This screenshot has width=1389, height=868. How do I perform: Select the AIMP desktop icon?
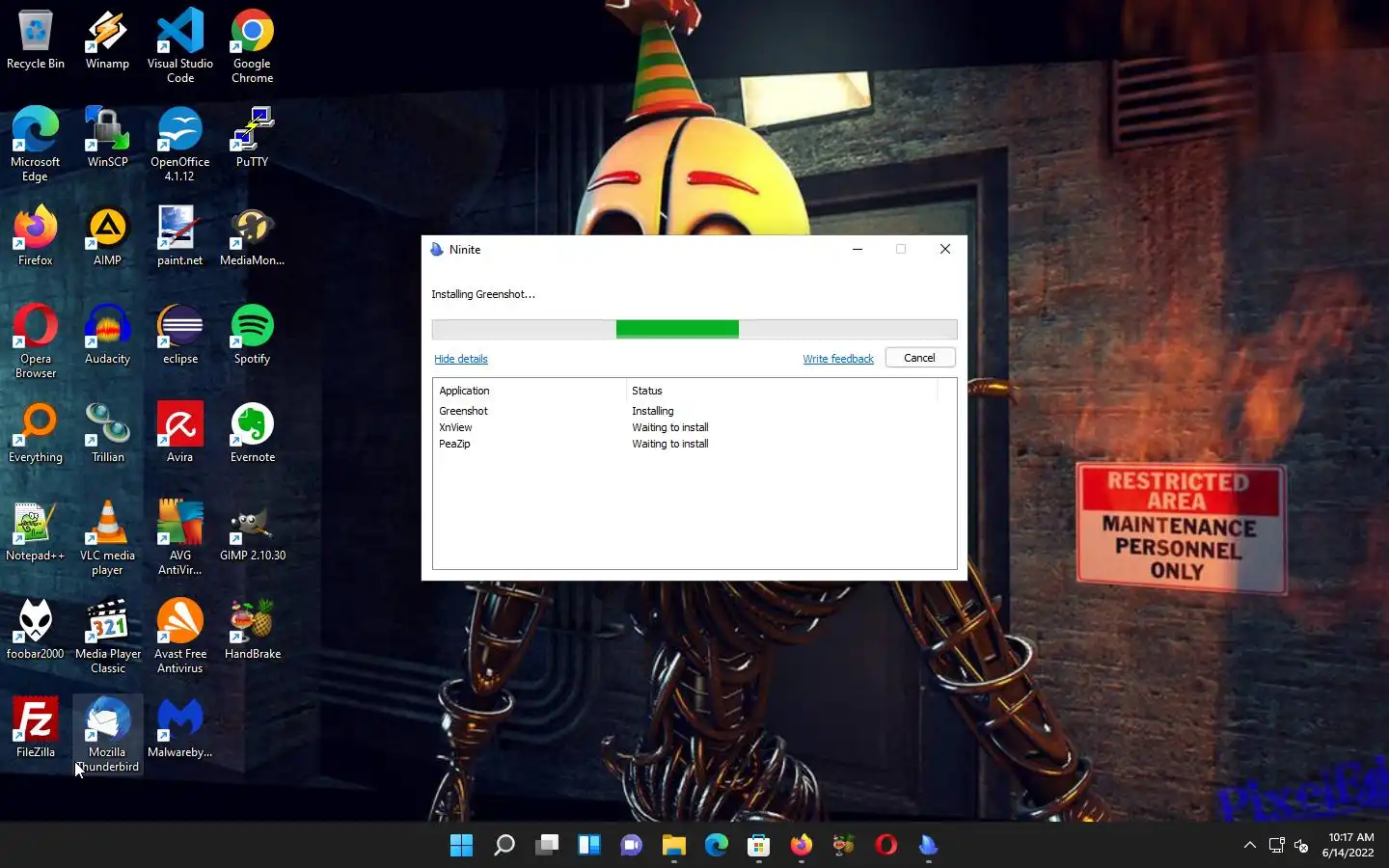pos(107,236)
